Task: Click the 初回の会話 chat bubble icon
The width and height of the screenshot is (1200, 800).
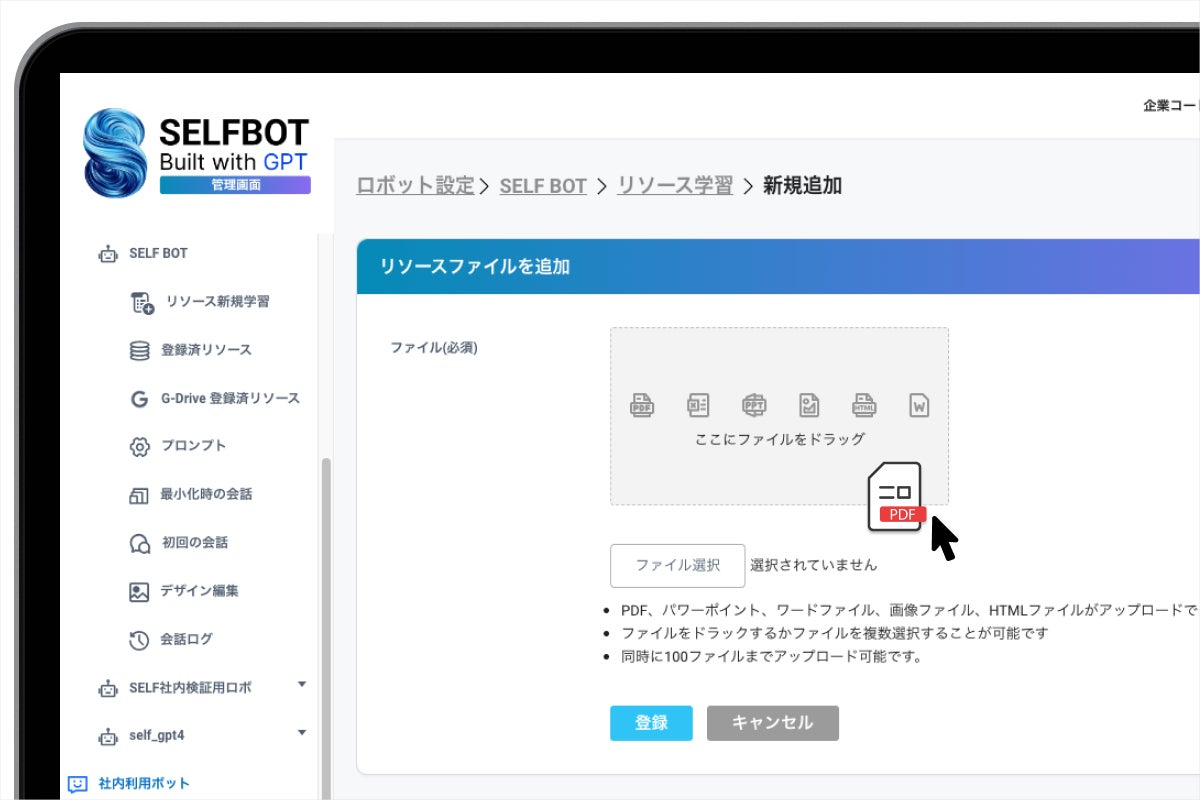Action: (x=140, y=543)
